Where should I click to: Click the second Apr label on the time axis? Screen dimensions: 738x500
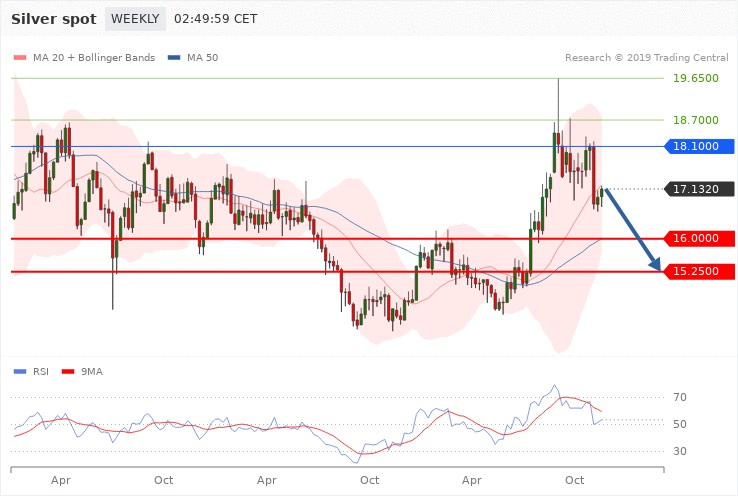click(266, 481)
